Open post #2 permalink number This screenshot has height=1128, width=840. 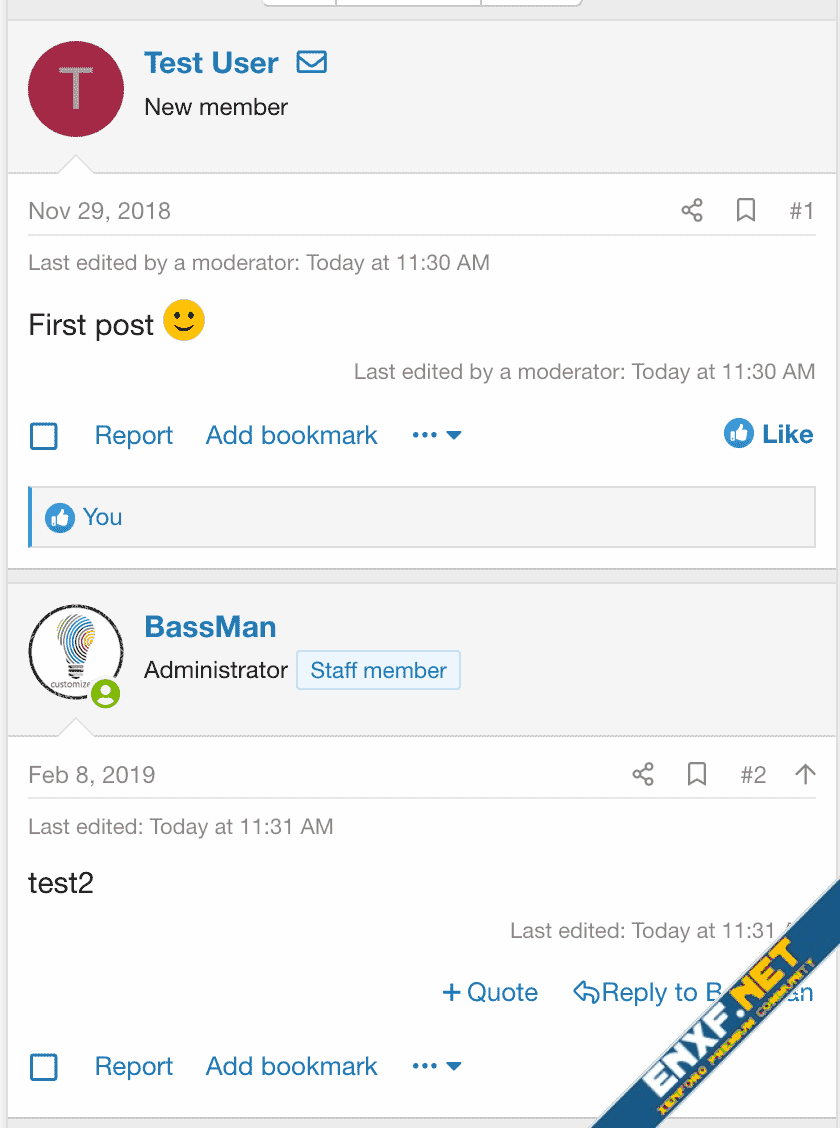click(753, 775)
